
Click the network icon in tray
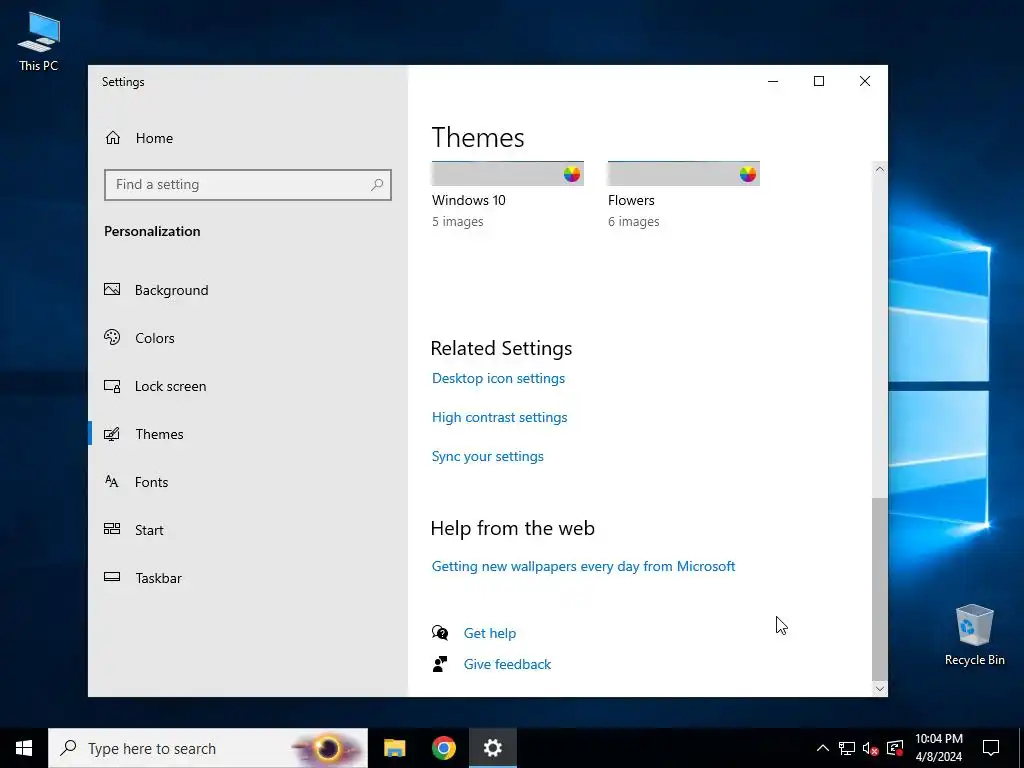(847, 748)
